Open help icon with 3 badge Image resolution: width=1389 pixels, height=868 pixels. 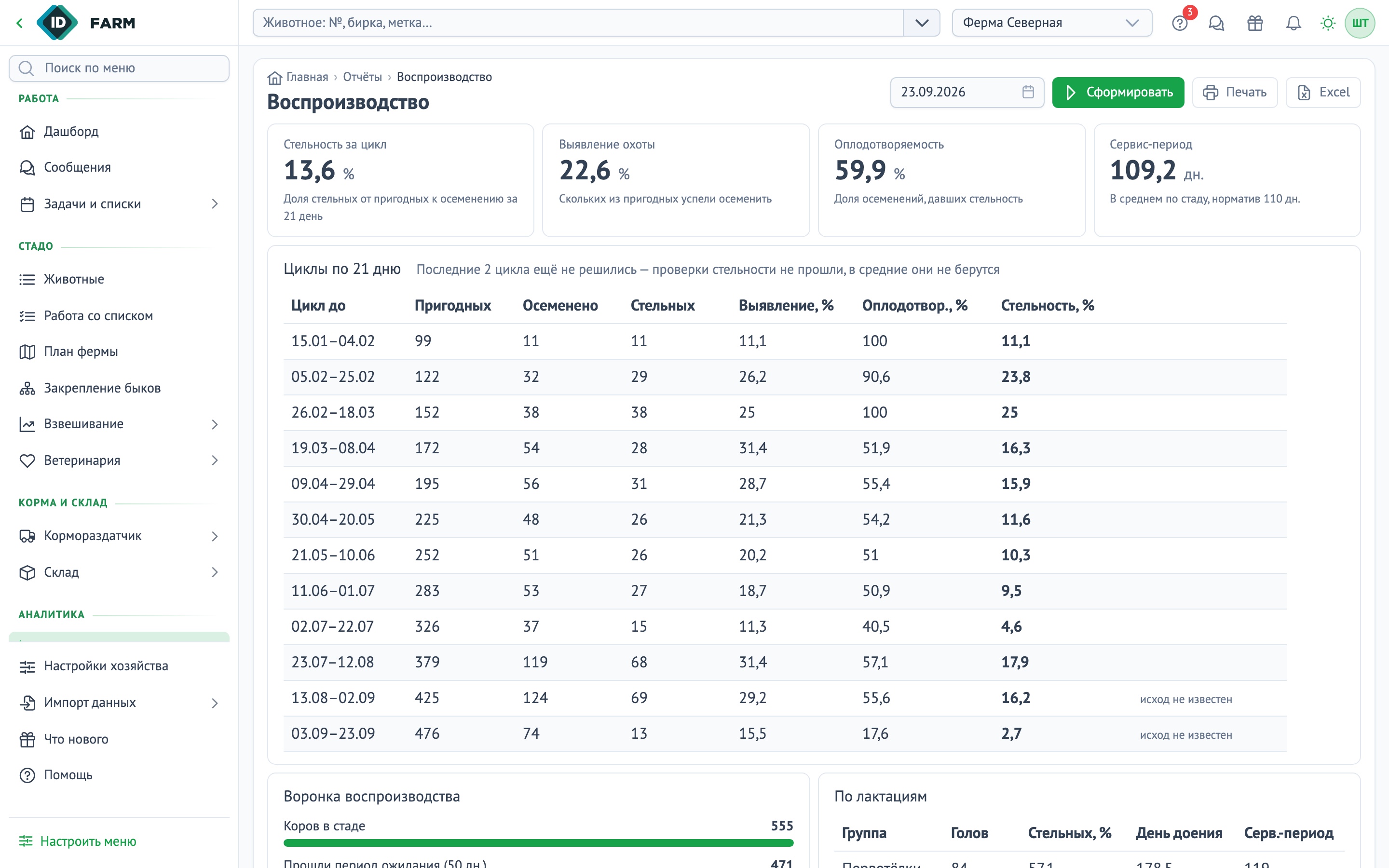(x=1180, y=23)
